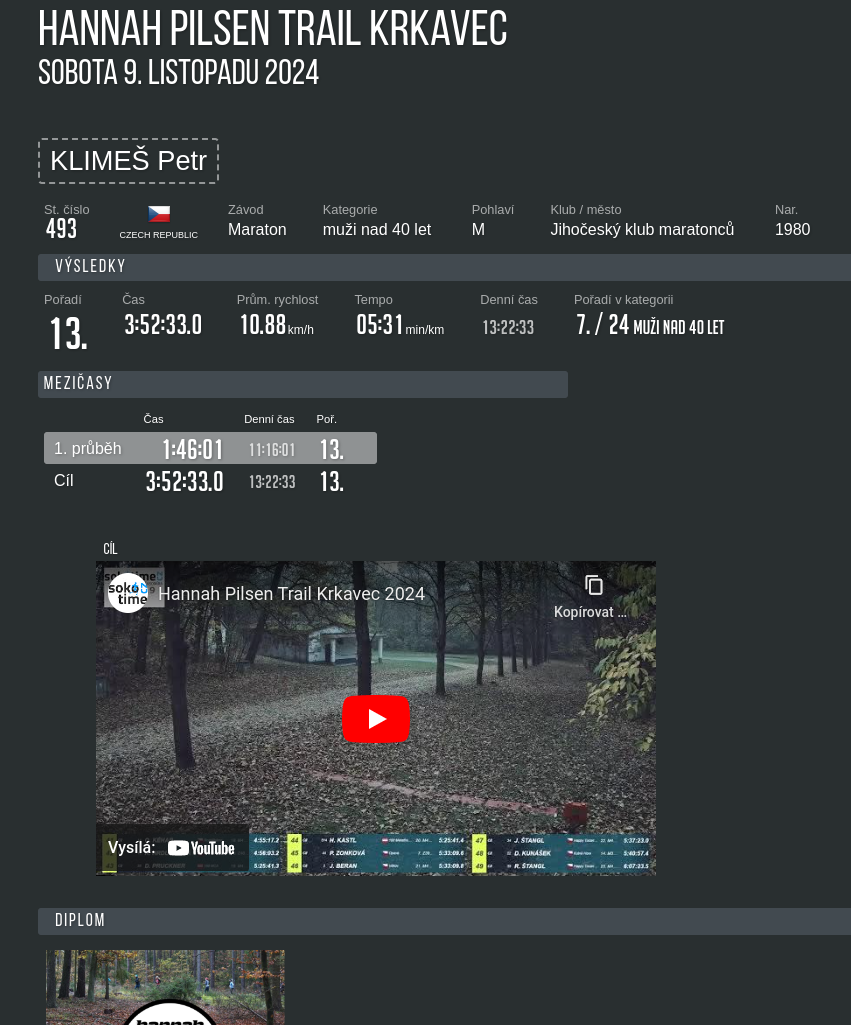Click the Poř. column header in Mezičasy
851x1025 pixels.
tap(327, 419)
